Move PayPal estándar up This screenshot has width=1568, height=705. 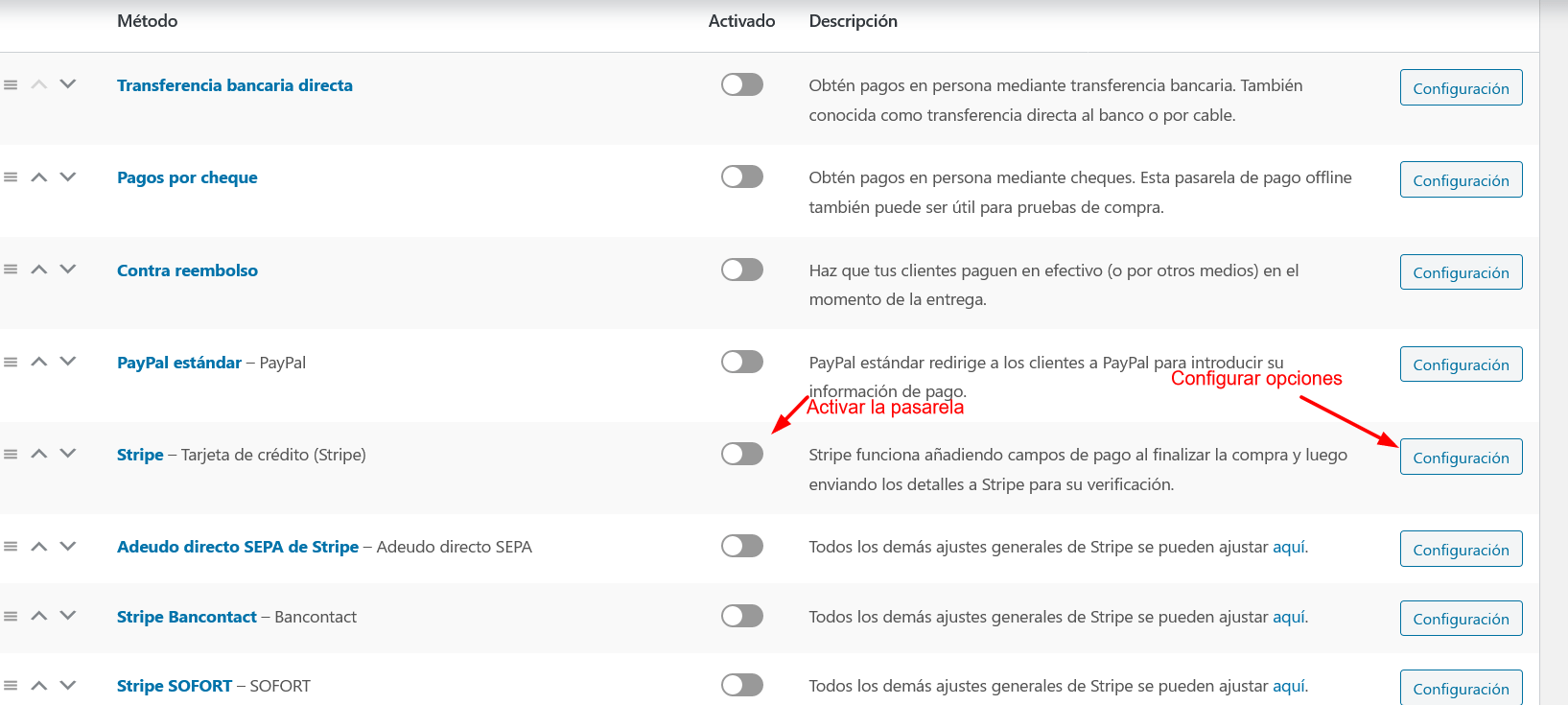pos(39,362)
